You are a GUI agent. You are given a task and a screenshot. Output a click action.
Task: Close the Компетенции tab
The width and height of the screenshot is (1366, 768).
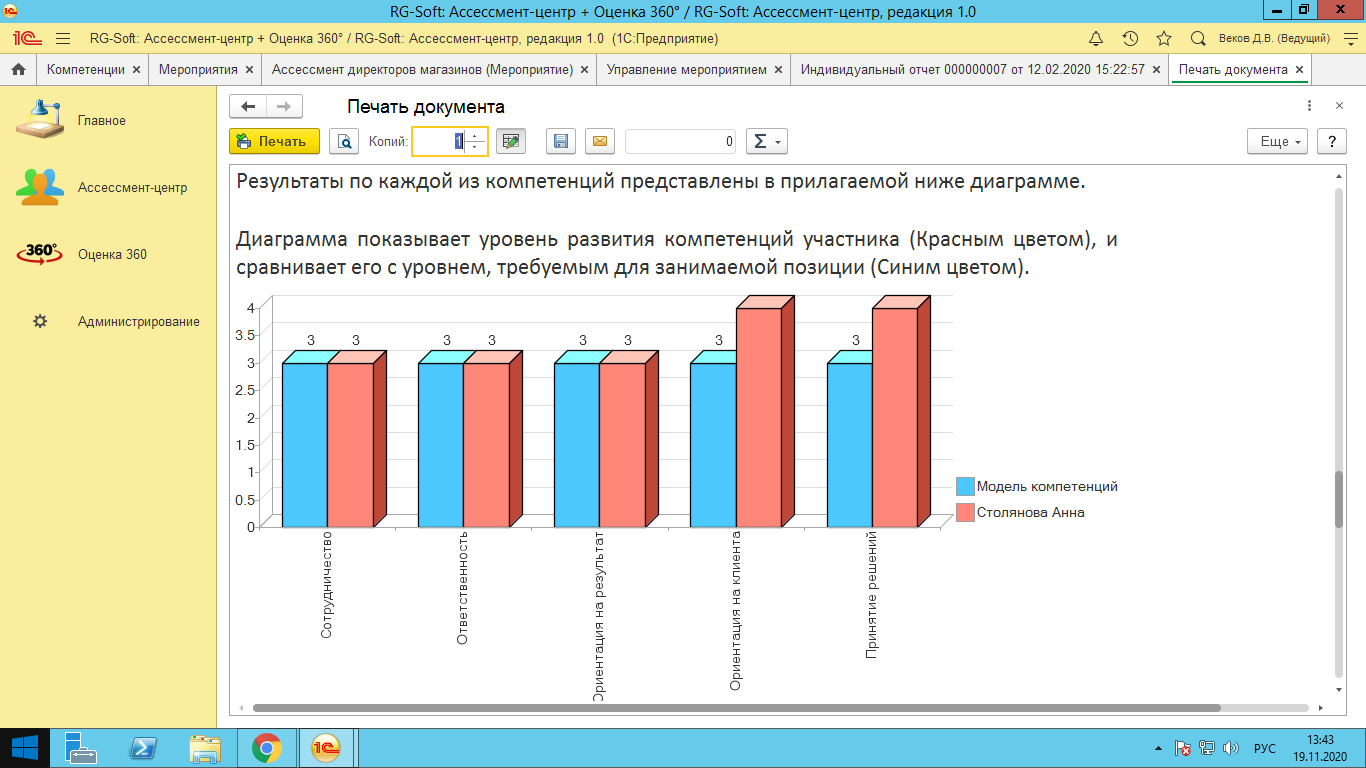click(x=136, y=70)
